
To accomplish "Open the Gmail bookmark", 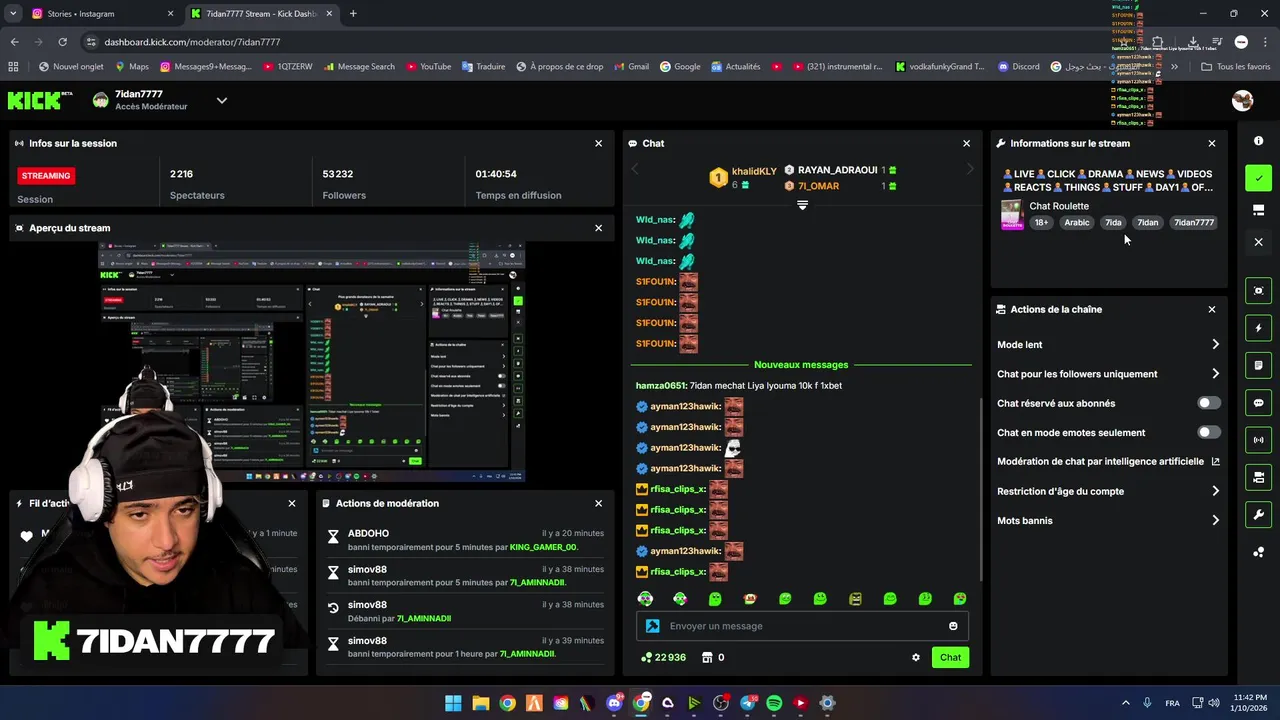I will tap(631, 67).
